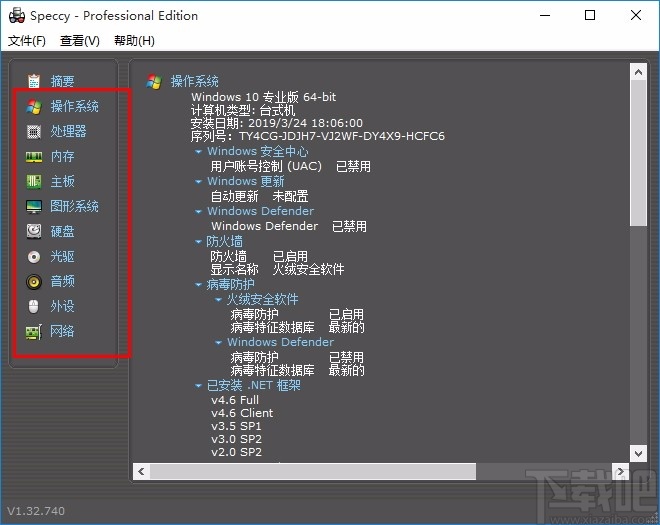The image size is (660, 525).
Task: Select the v4.6 Full entry
Action: click(235, 400)
